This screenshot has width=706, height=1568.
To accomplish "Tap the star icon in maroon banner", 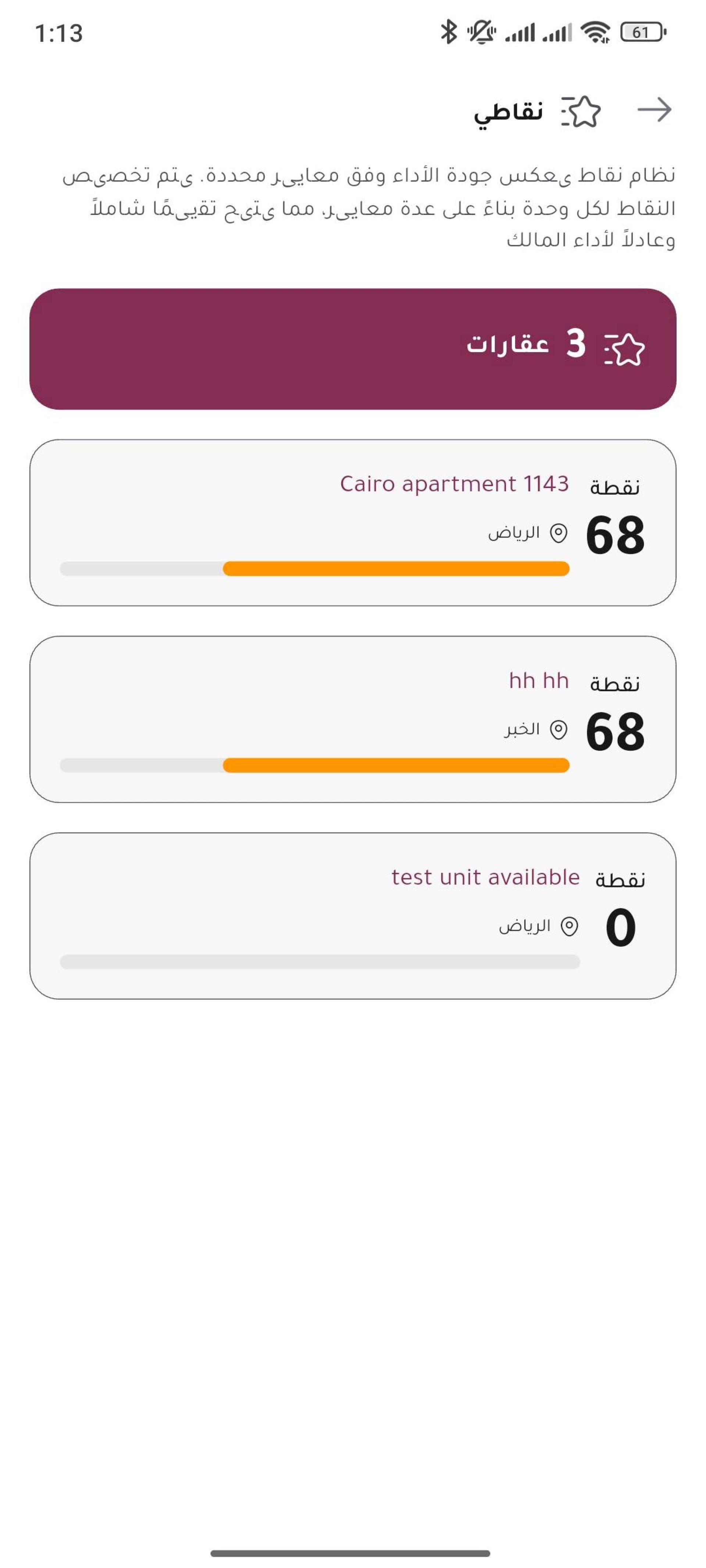I will (x=624, y=349).
